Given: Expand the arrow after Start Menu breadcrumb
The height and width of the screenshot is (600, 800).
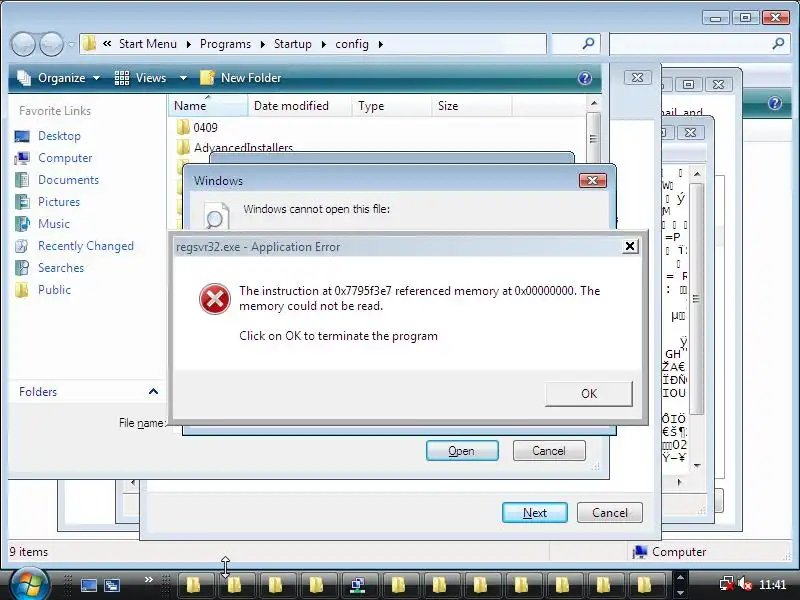Looking at the screenshot, I should [188, 44].
